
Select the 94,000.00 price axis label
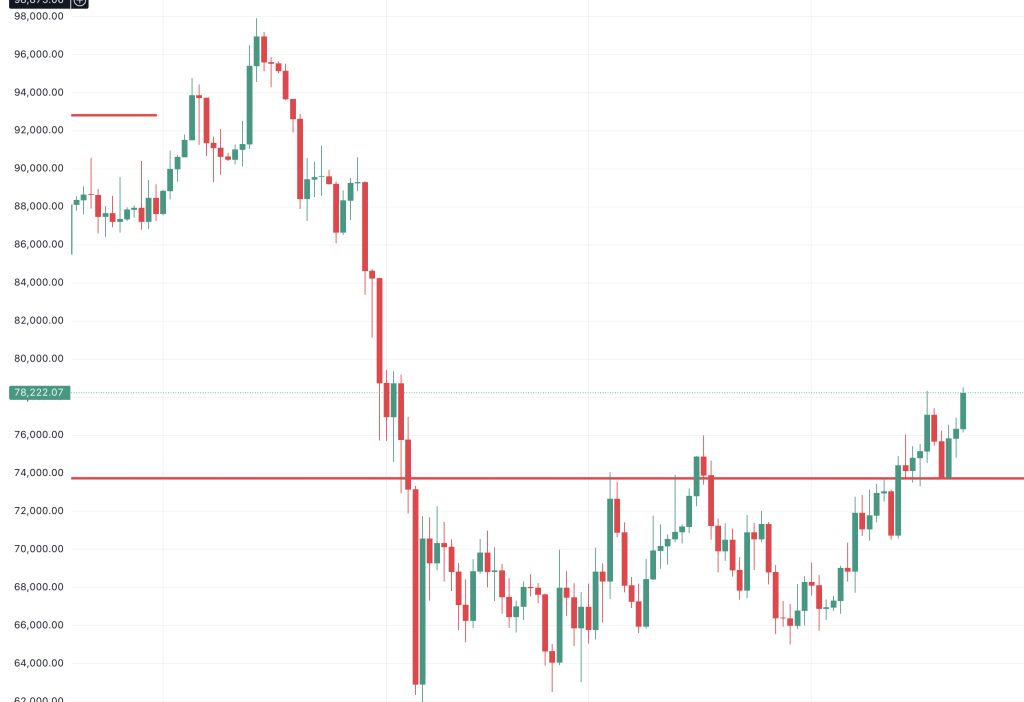[39, 92]
